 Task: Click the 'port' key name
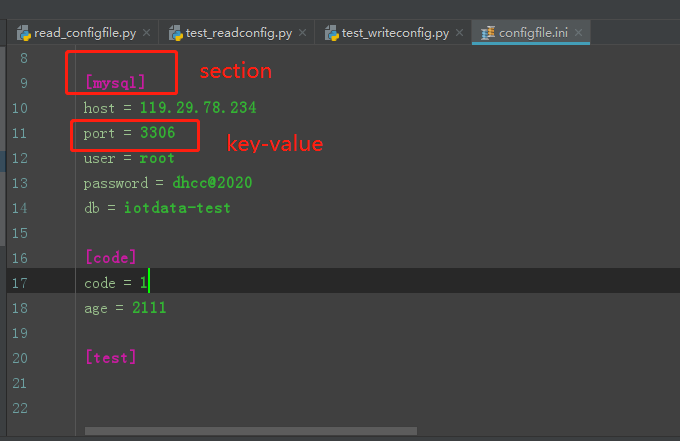(99, 134)
